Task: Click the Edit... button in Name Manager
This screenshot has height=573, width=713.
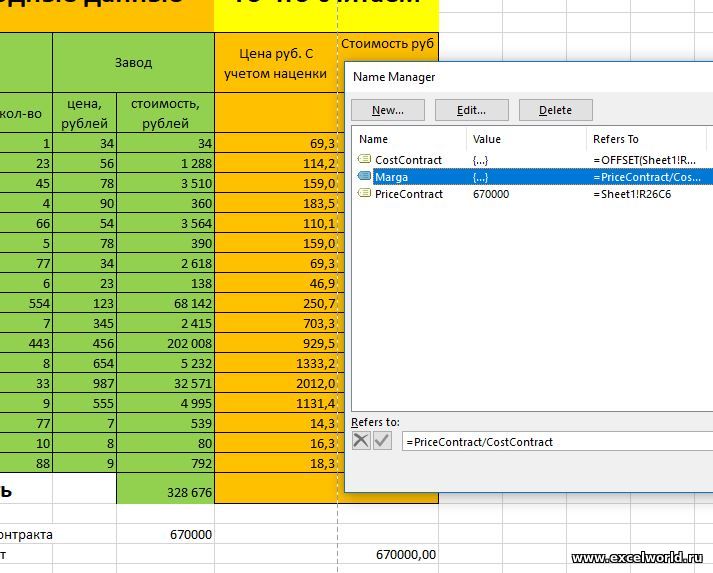Action: point(472,110)
